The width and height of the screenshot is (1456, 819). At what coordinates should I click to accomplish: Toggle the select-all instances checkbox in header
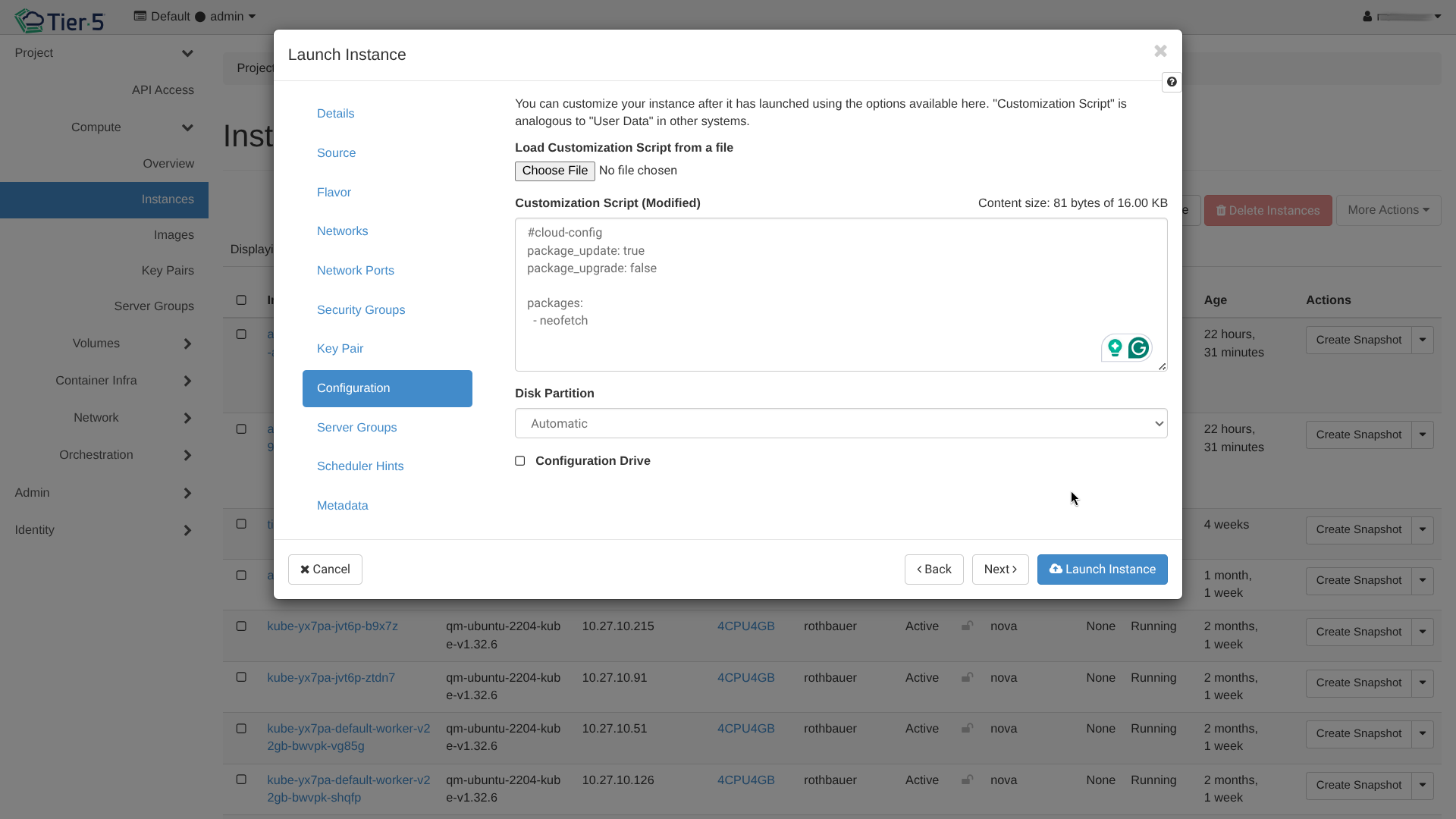(241, 300)
